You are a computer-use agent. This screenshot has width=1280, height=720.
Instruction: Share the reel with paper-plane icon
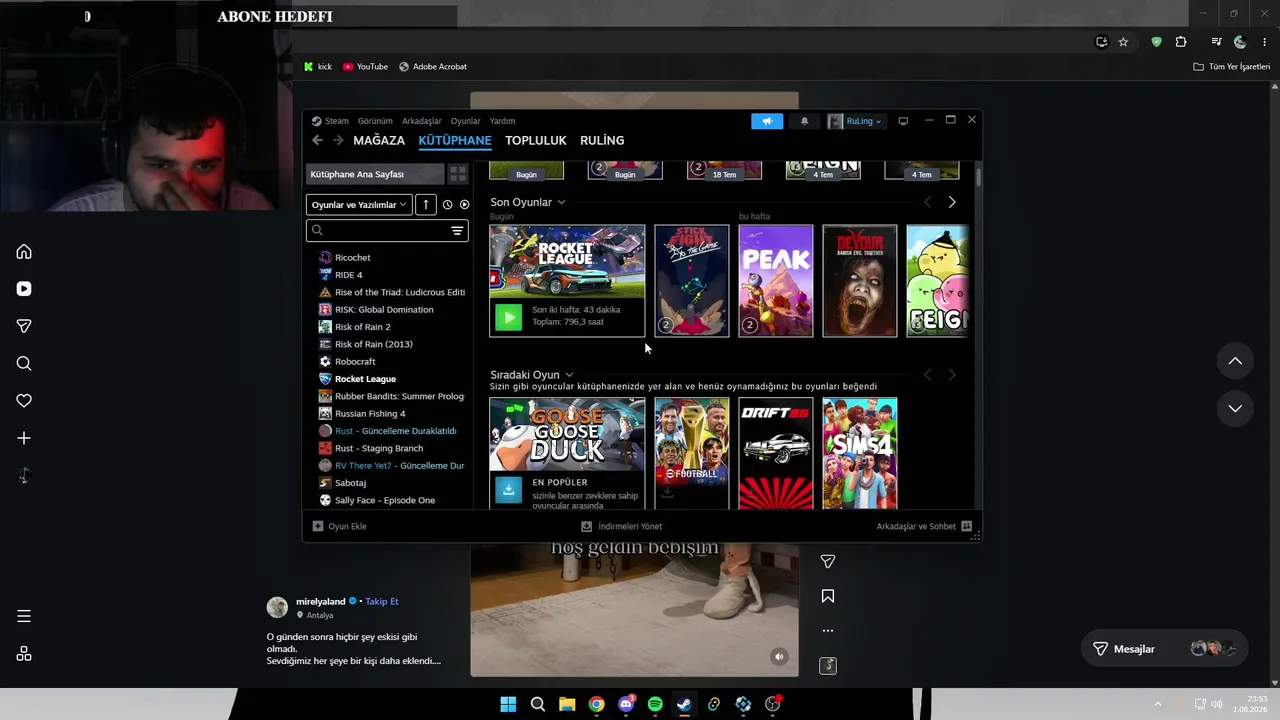pyautogui.click(x=828, y=562)
